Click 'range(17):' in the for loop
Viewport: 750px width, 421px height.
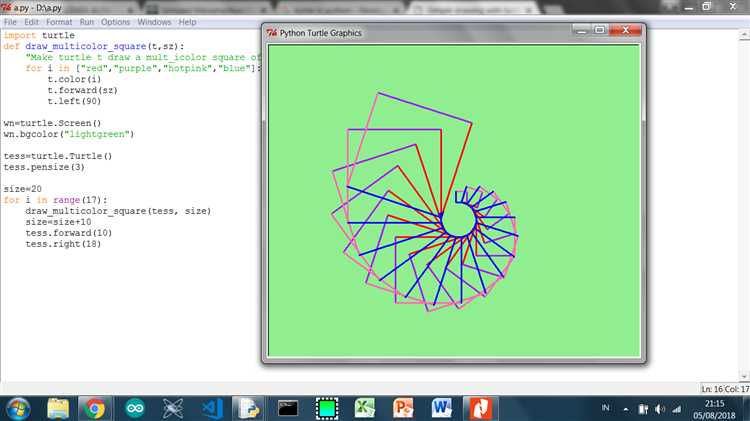[80, 200]
